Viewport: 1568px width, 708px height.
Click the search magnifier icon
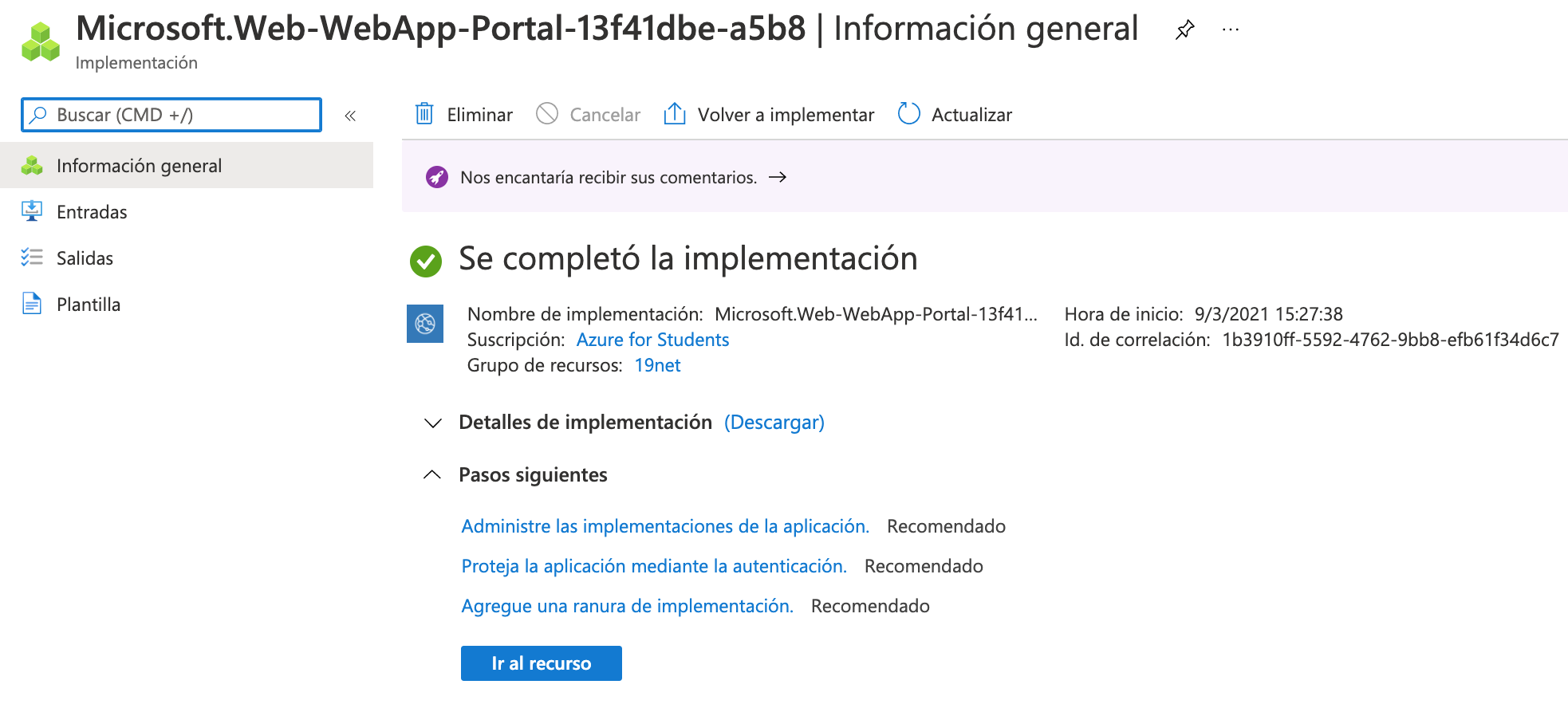point(38,115)
